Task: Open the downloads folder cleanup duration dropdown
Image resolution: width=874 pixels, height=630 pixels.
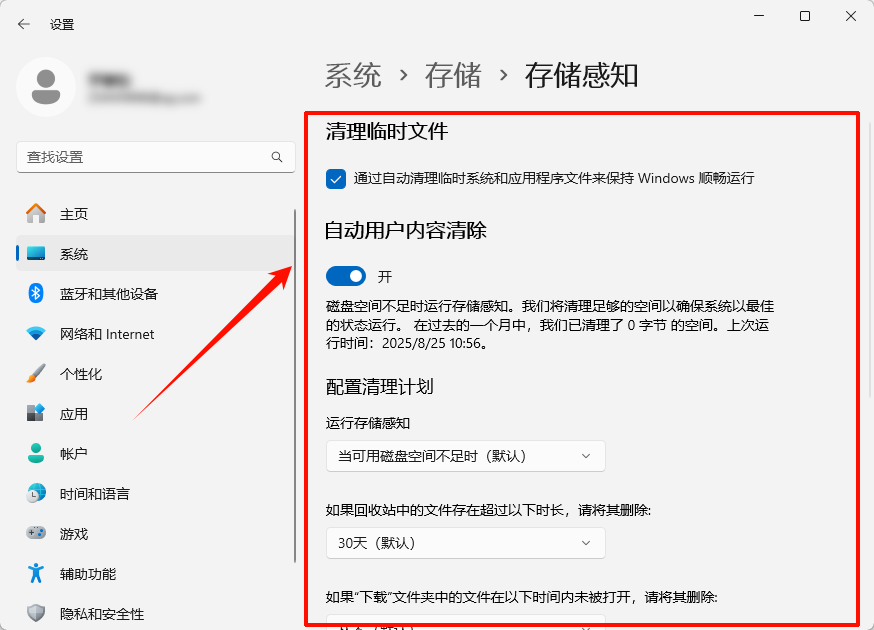Action: tap(465, 623)
